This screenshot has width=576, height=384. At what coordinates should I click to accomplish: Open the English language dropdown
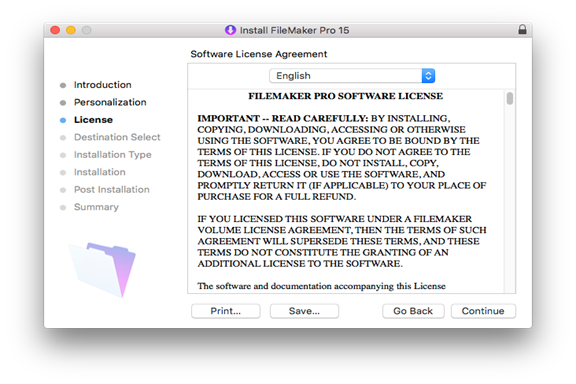tap(352, 76)
